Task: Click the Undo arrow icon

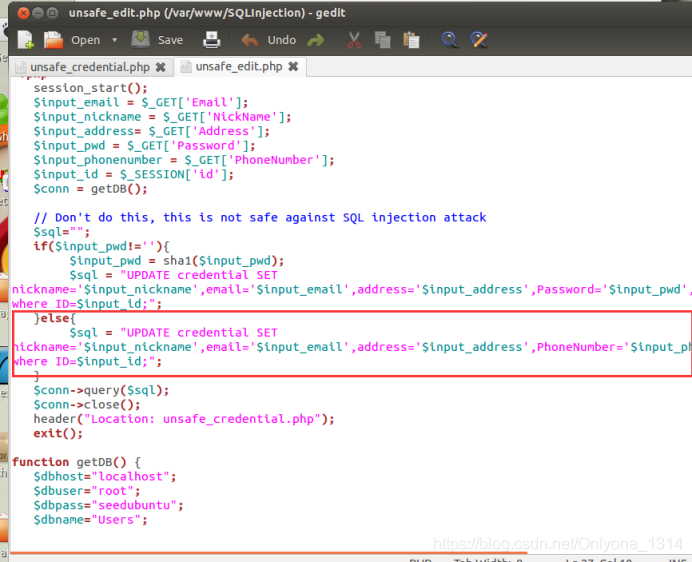Action: (250, 41)
